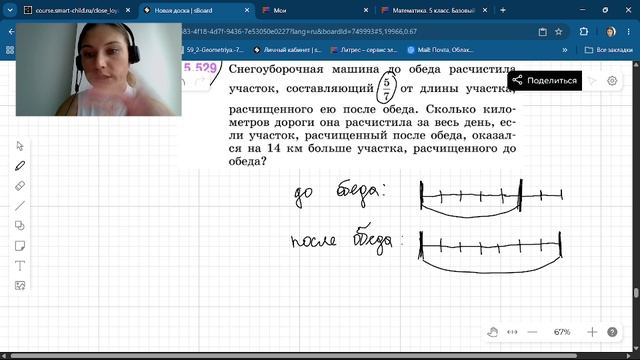Select the text tool
The width and height of the screenshot is (640, 360).
point(20,266)
